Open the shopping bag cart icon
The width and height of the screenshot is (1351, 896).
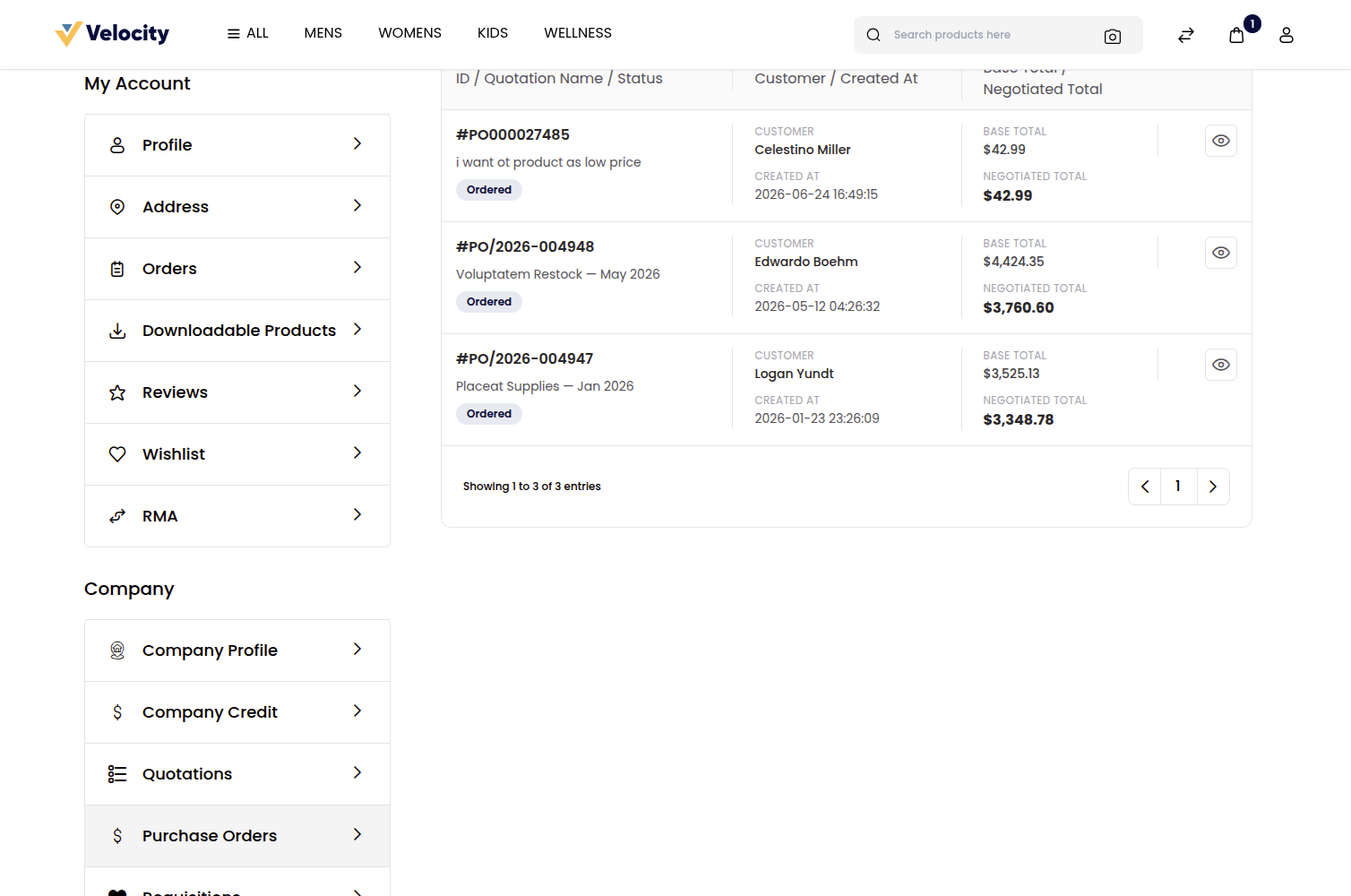1236,35
